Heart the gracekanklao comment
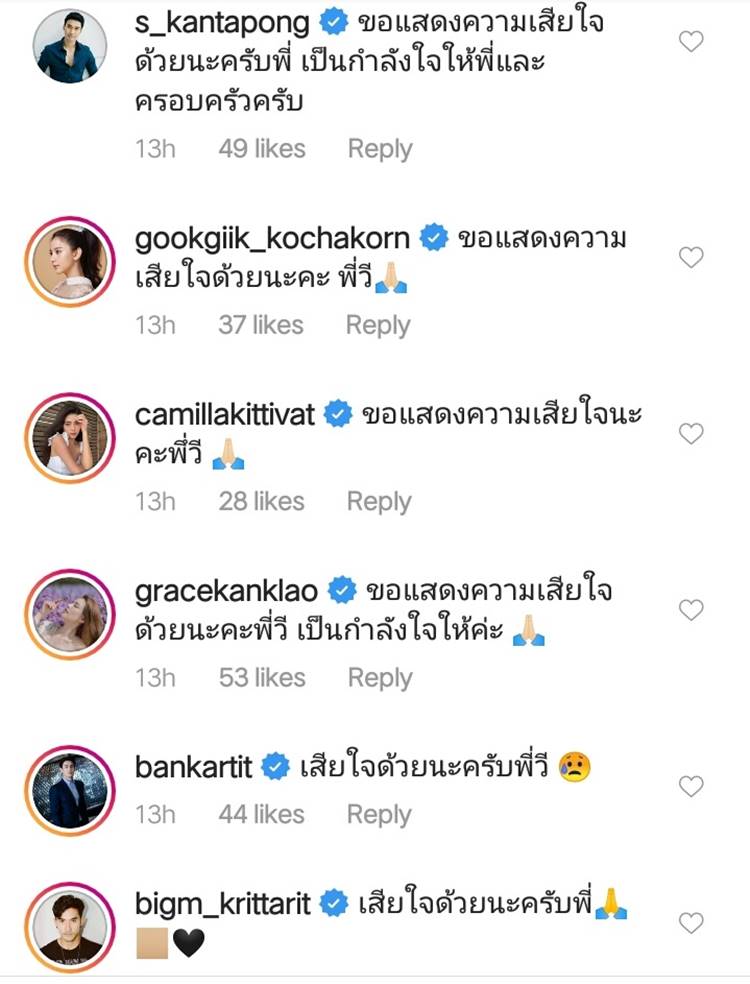Screen dimensions: 750x984 click(x=691, y=609)
